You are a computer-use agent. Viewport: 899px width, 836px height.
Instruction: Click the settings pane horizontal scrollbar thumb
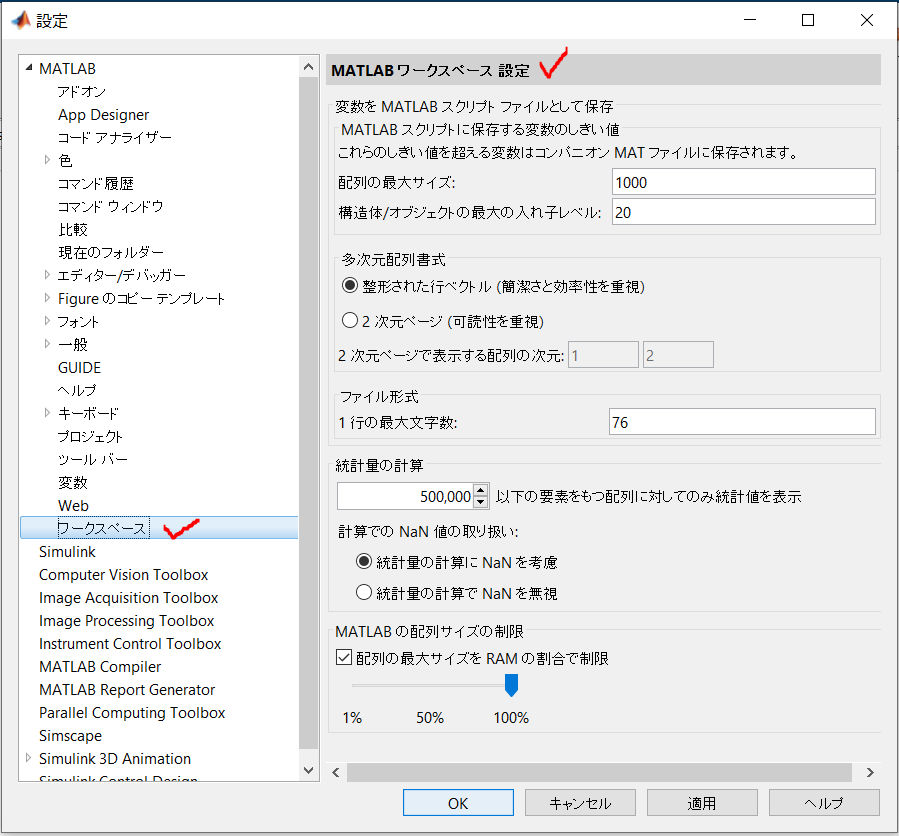tap(599, 772)
